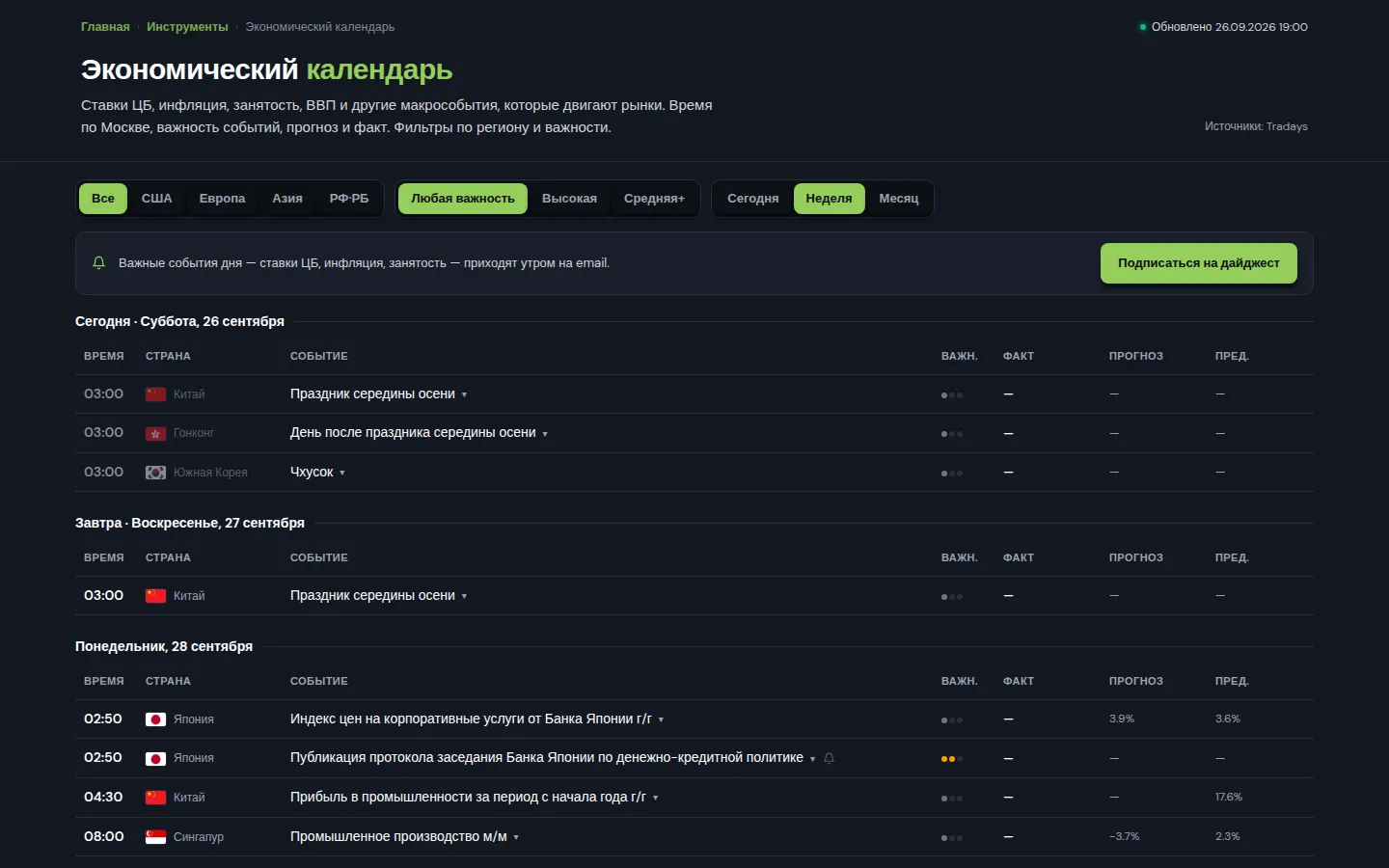Switch period to Месяц
The width and height of the screenshot is (1389, 868).
pos(899,199)
